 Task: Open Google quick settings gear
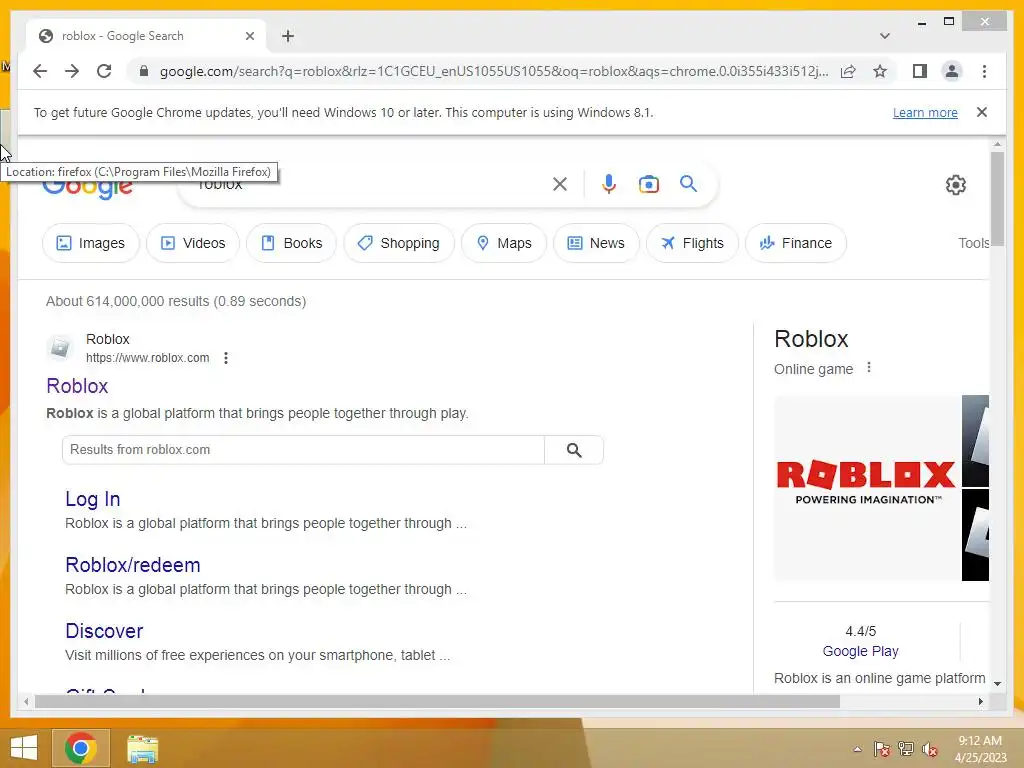[955, 185]
